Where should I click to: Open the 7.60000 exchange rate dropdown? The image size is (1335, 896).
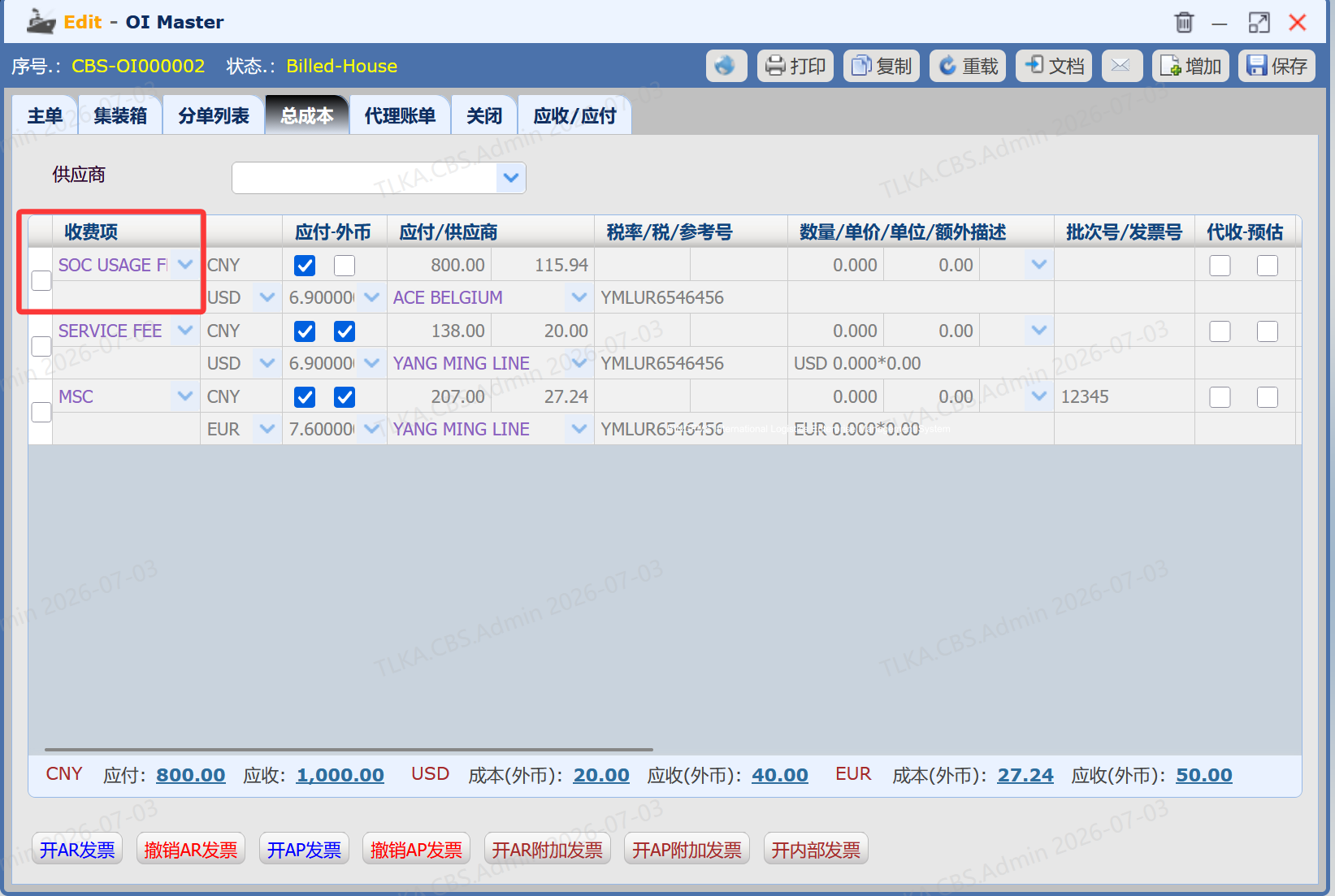pos(372,429)
